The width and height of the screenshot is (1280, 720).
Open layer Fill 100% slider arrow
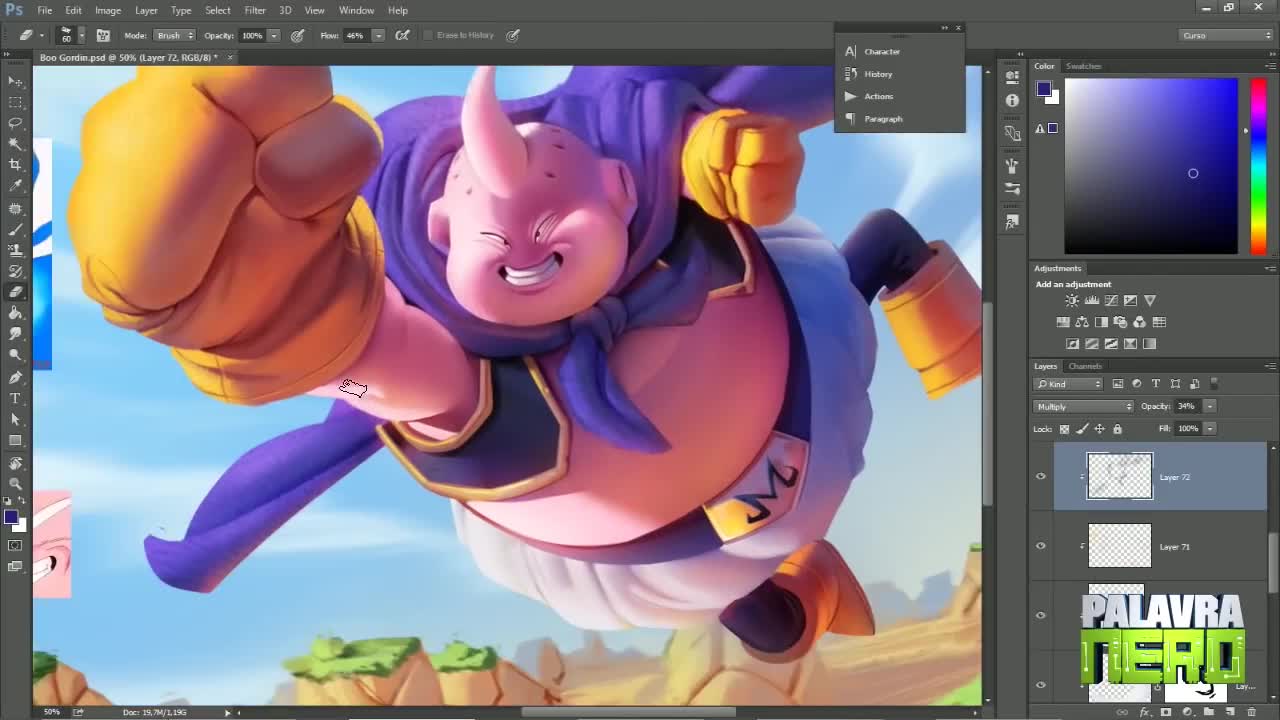pos(1209,429)
